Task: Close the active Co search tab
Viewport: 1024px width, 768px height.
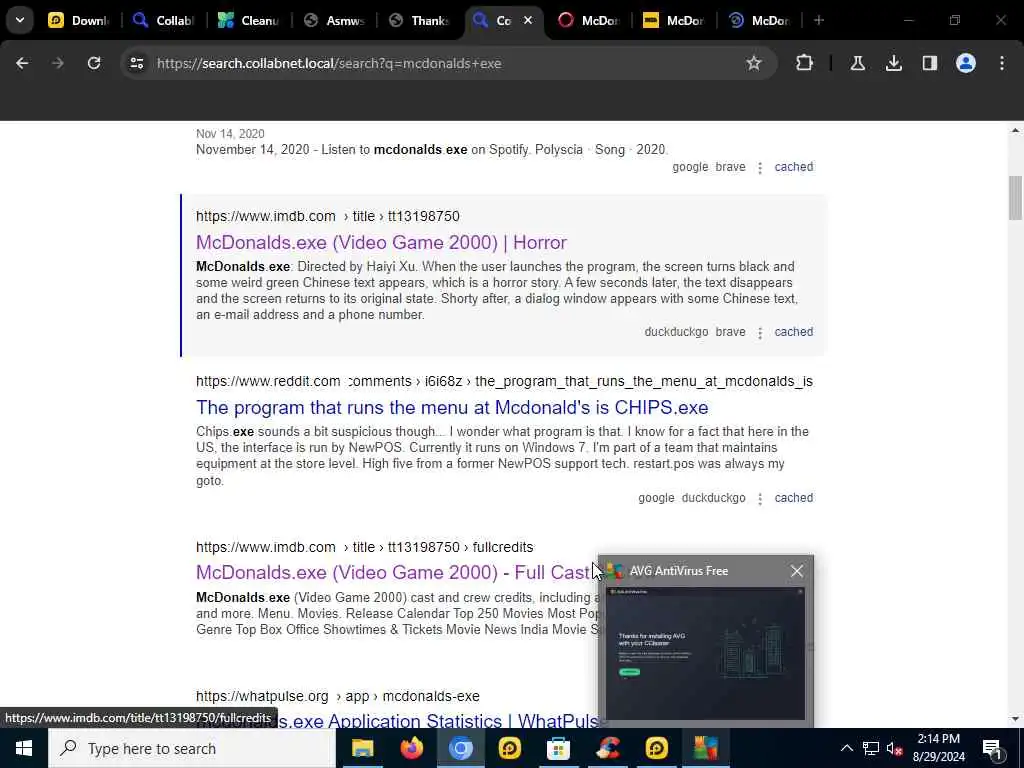Action: 528,20
